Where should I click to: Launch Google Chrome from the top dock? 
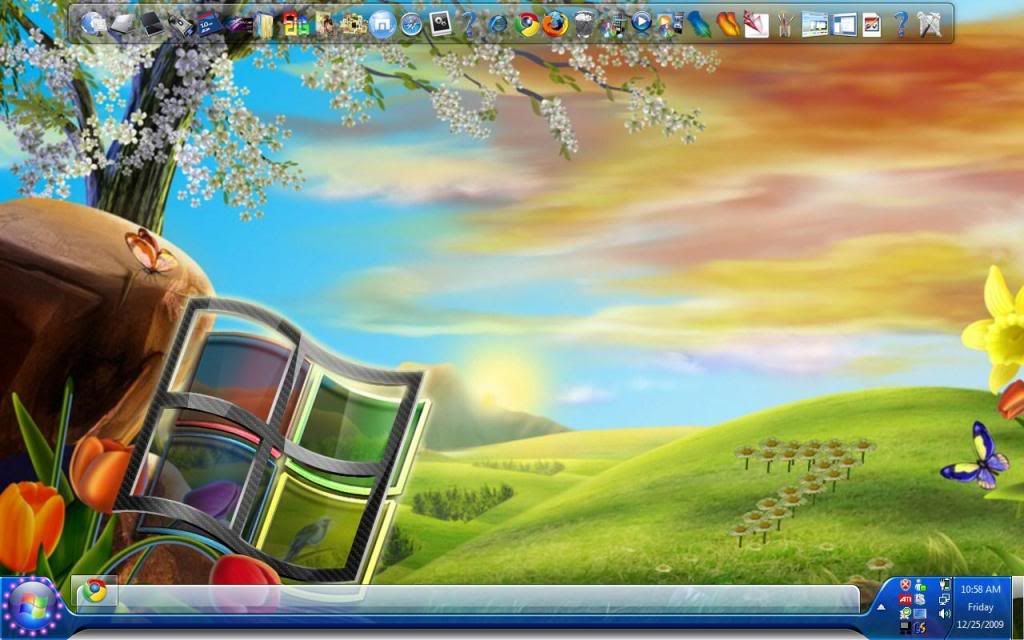(x=527, y=24)
